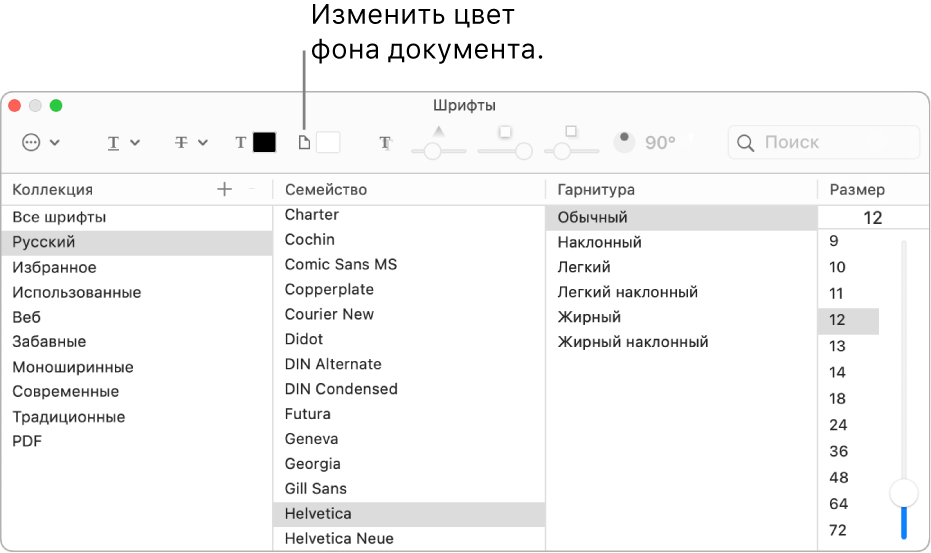Select Легкий typeface

click(681, 267)
